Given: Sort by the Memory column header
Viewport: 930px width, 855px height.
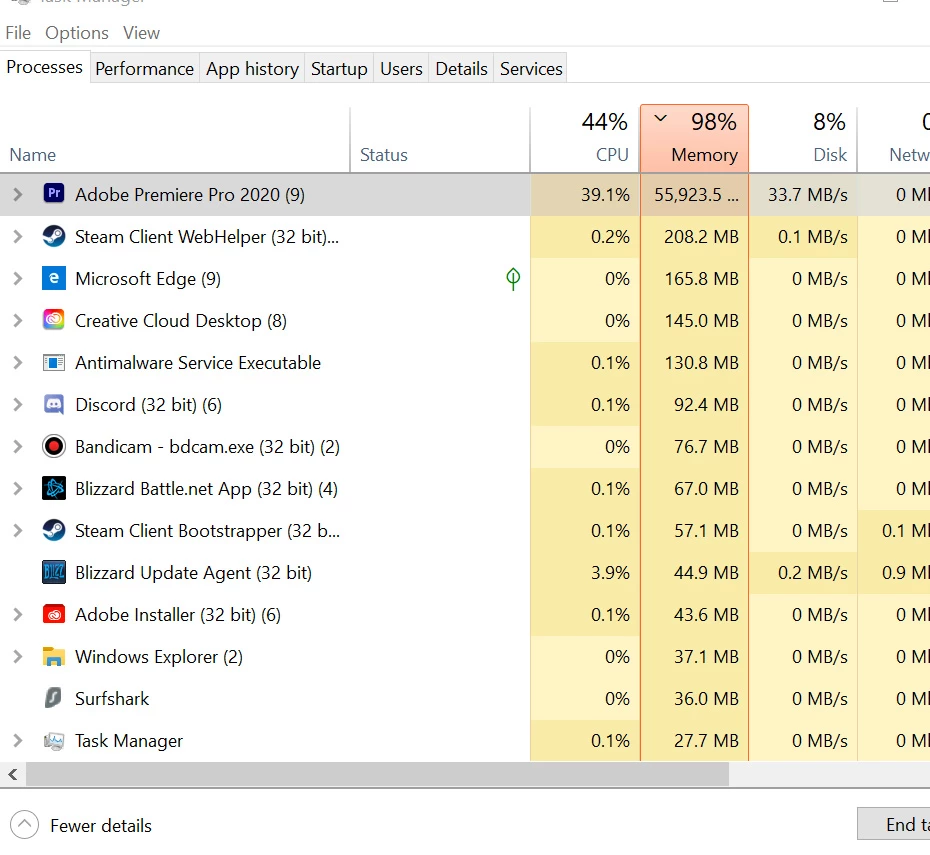Looking at the screenshot, I should 695,139.
